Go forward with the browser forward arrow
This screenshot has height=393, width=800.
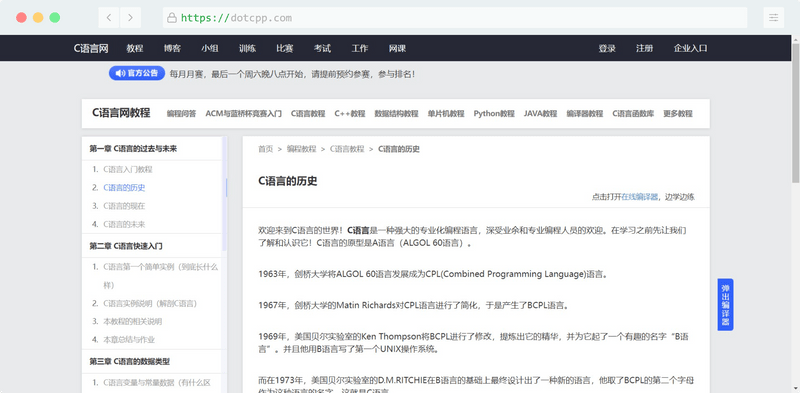[131, 18]
